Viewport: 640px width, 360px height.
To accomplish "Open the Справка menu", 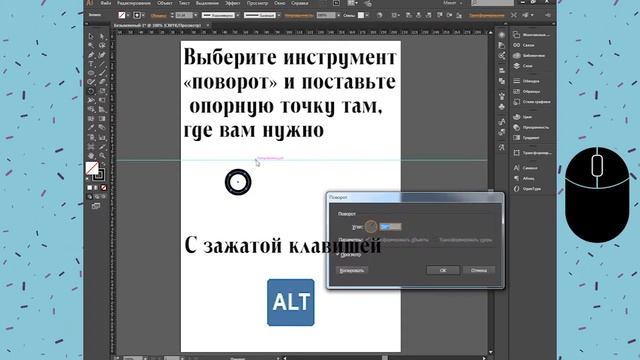I will coord(300,3).
